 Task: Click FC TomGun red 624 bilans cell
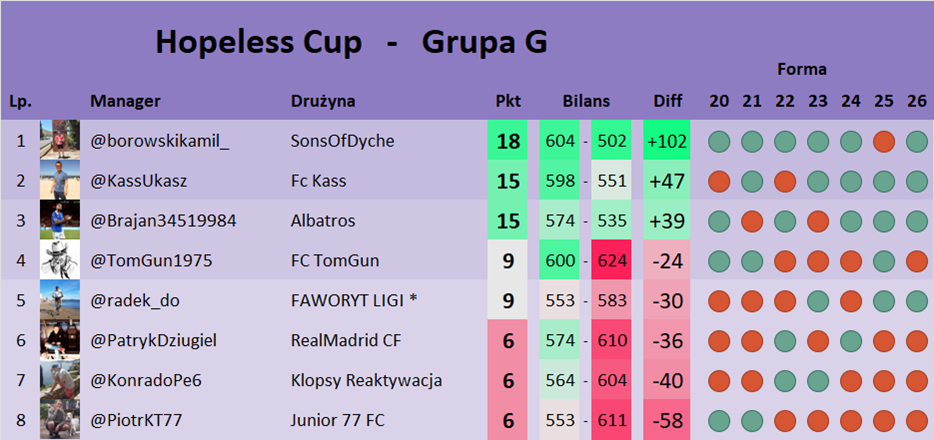[611, 261]
